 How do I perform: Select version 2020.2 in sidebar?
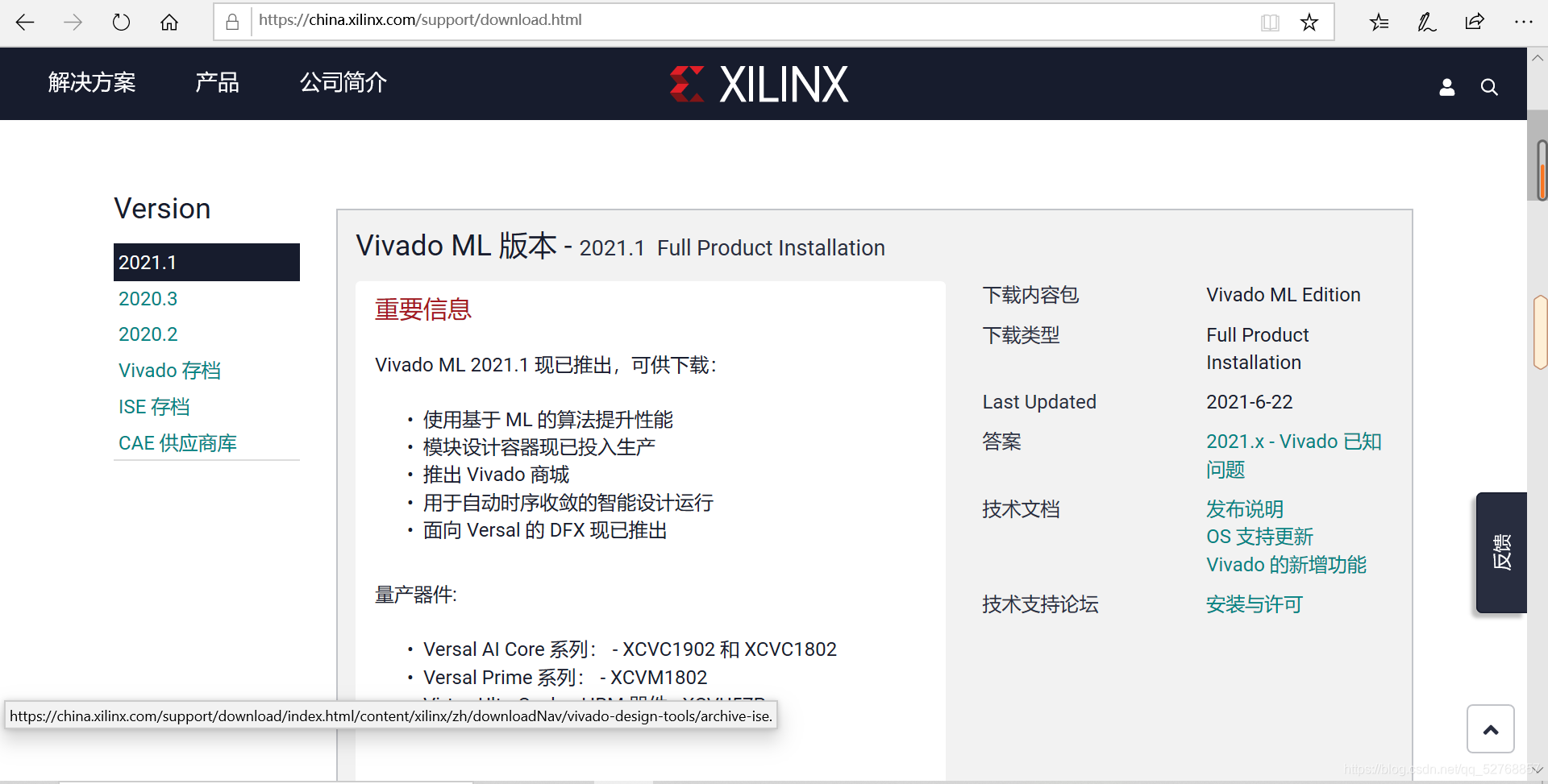(148, 334)
